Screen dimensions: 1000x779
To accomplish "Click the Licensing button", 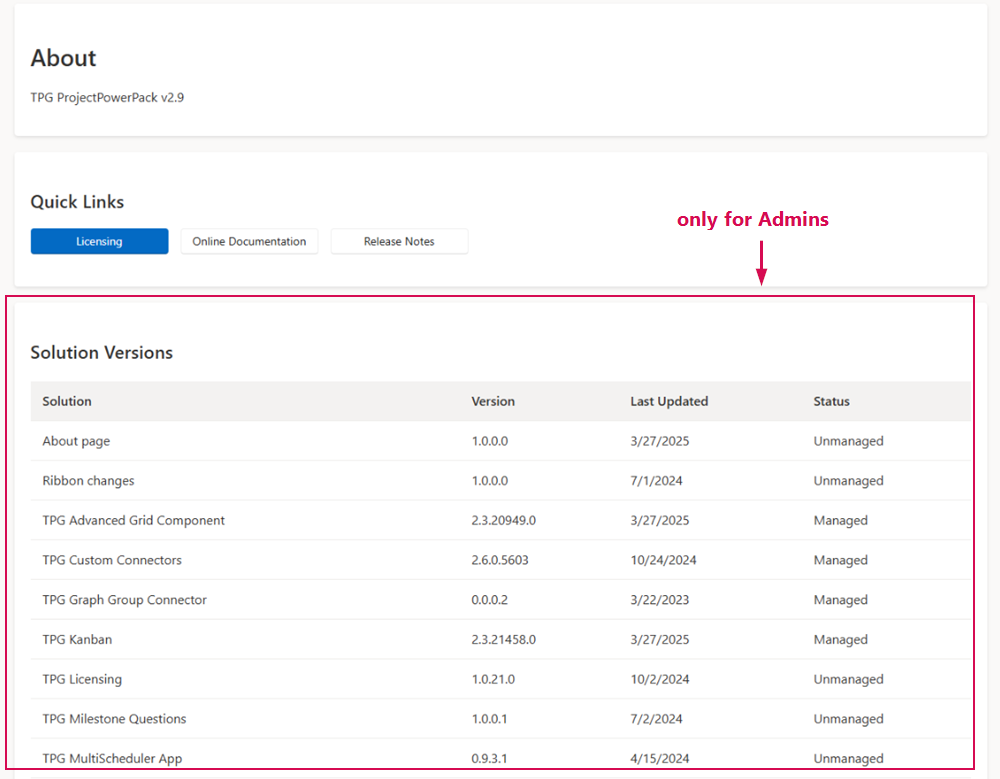I will [99, 241].
